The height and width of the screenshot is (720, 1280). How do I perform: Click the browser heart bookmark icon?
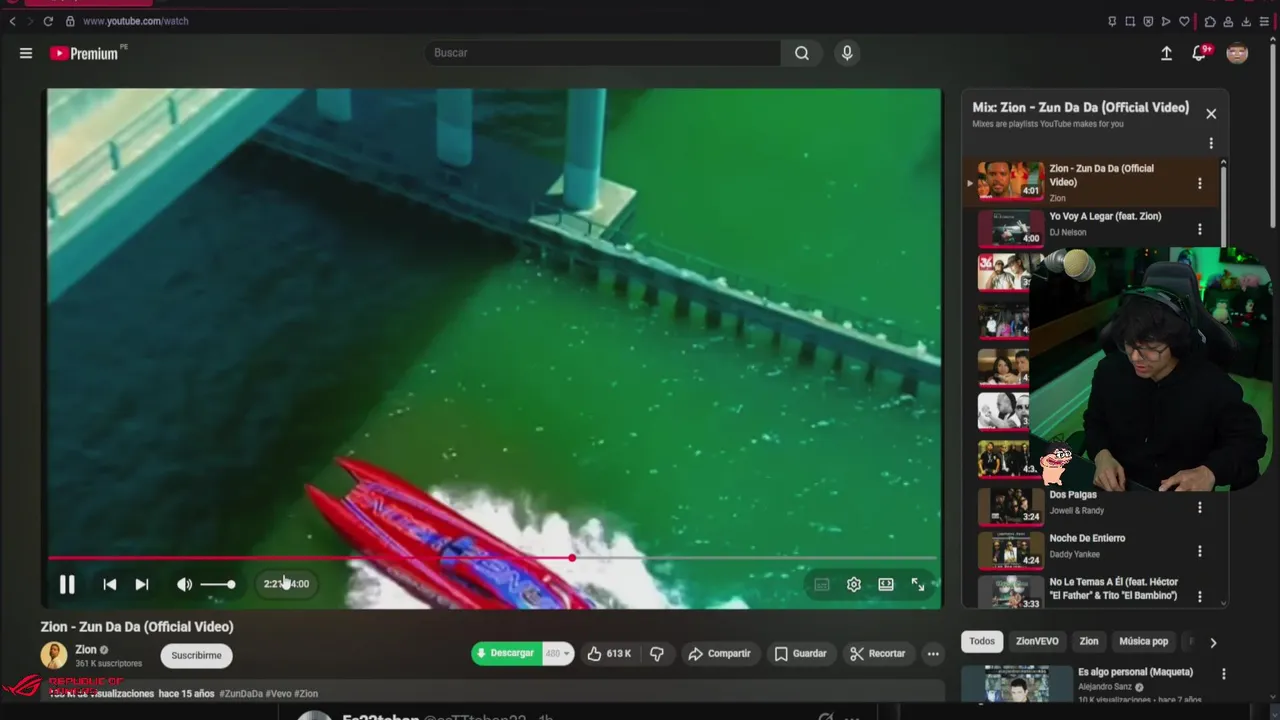1184,21
